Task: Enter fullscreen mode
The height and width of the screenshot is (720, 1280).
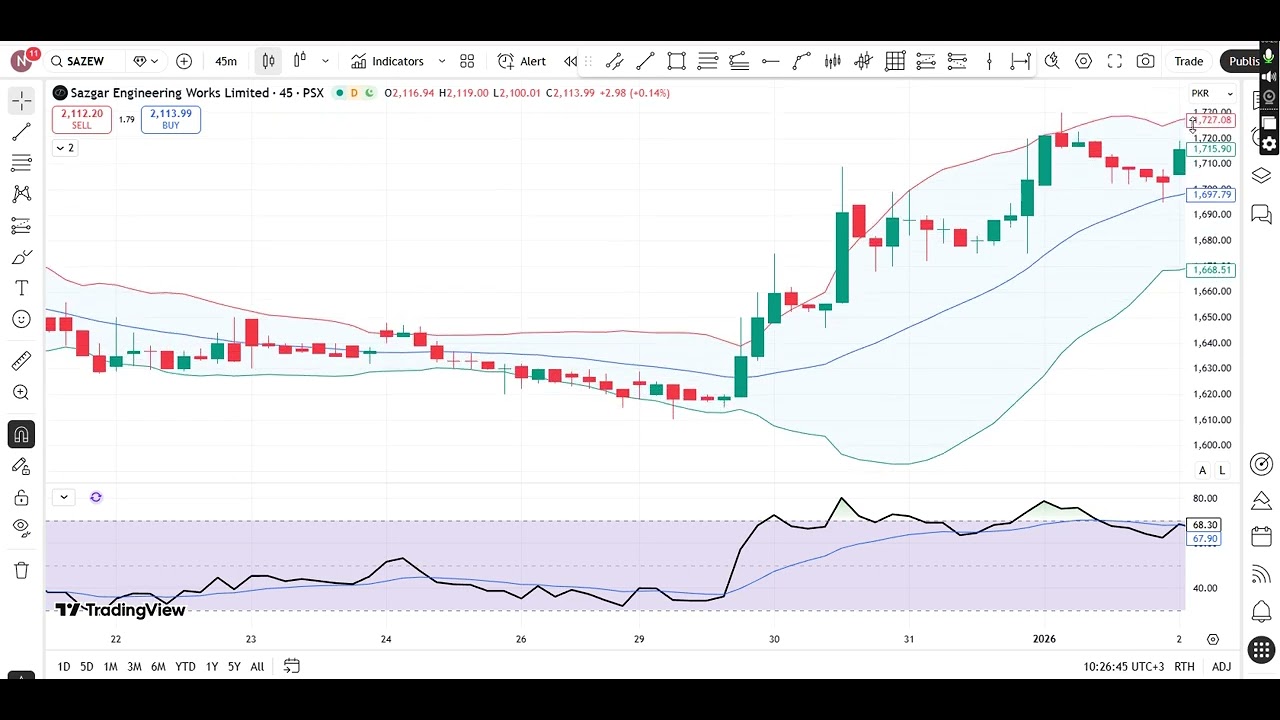Action: 1115,61
